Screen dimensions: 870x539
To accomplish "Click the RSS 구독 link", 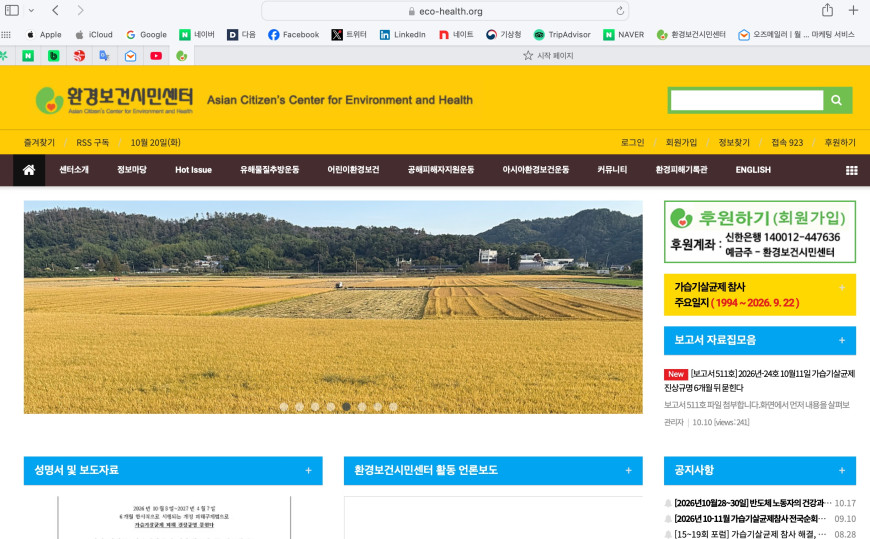I will (x=93, y=143).
